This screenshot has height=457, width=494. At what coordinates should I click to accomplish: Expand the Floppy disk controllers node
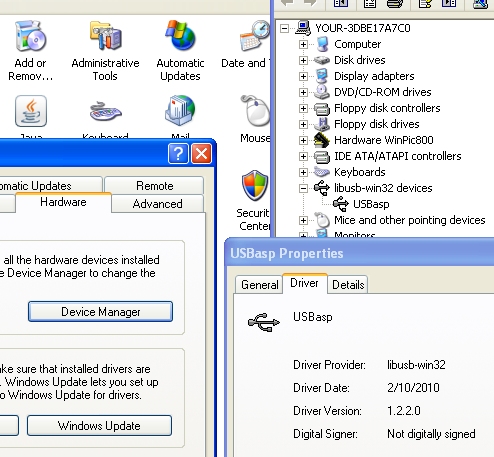click(303, 108)
